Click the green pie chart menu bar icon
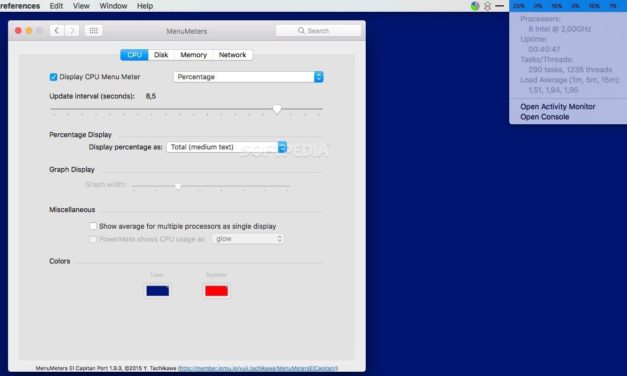The height and width of the screenshot is (376, 627). click(x=475, y=6)
